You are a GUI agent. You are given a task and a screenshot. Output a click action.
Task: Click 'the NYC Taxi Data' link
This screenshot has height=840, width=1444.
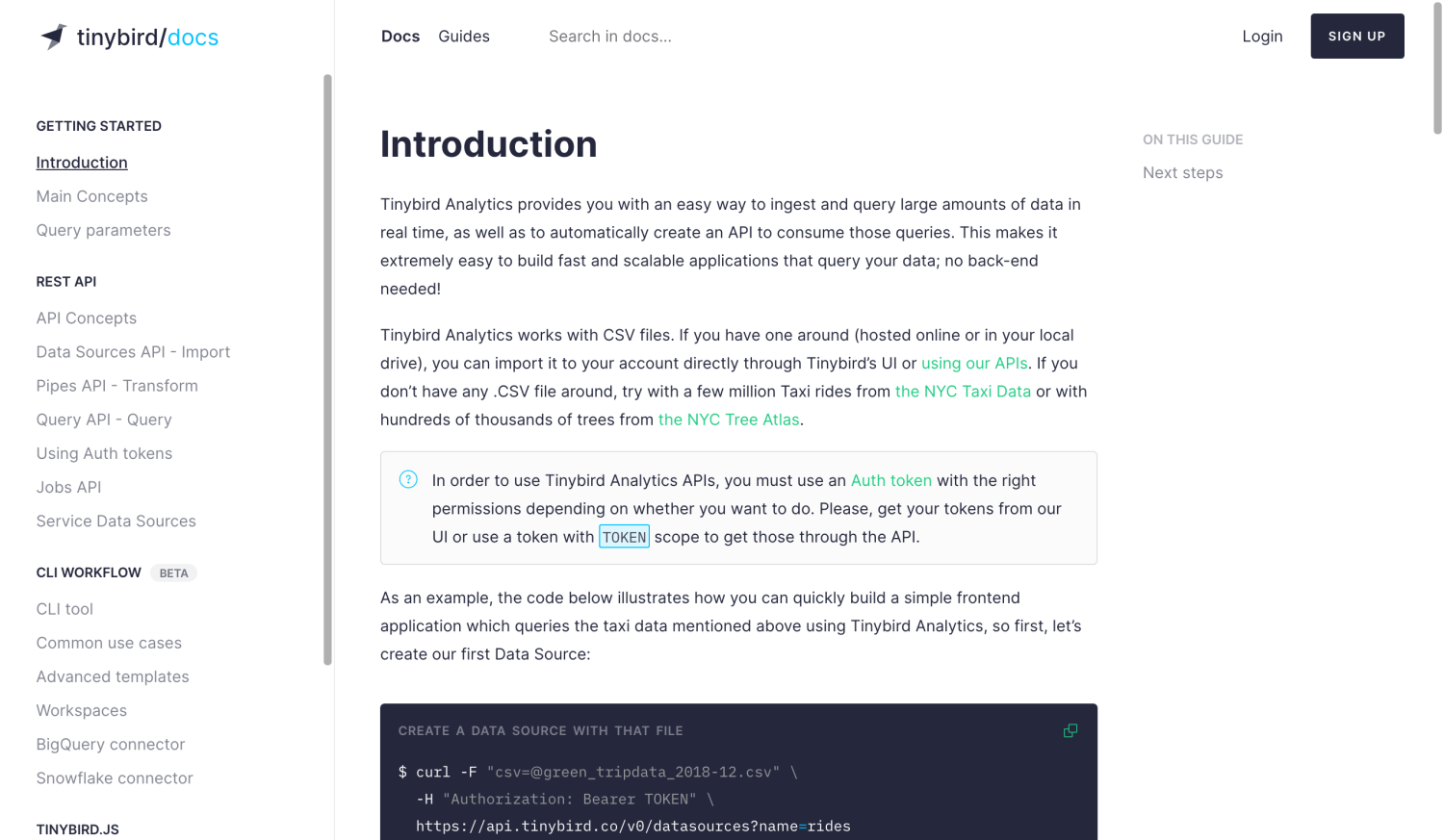click(x=963, y=392)
